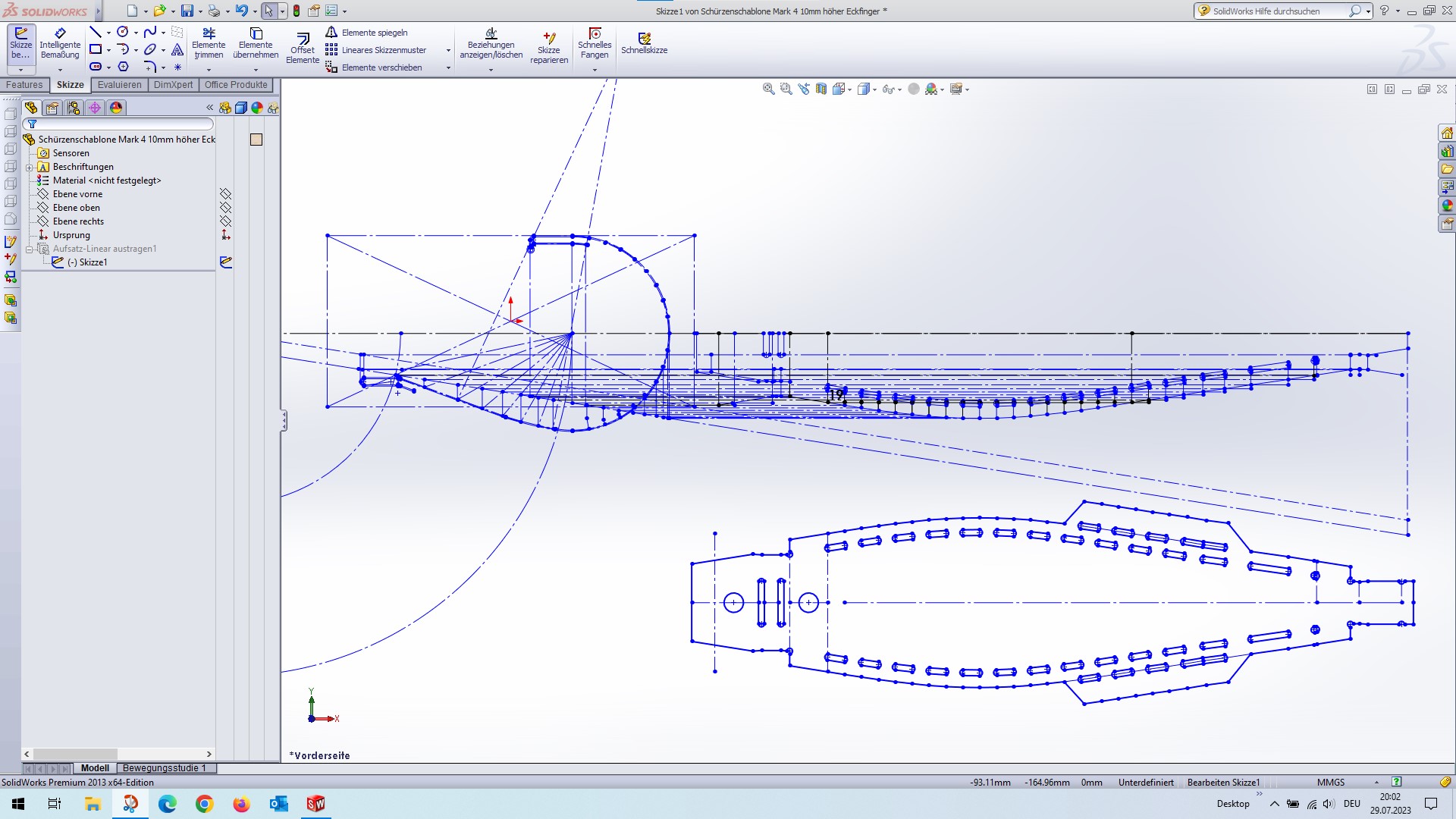Click the FeatureManager filter input field
1456x819 pixels.
coord(121,124)
